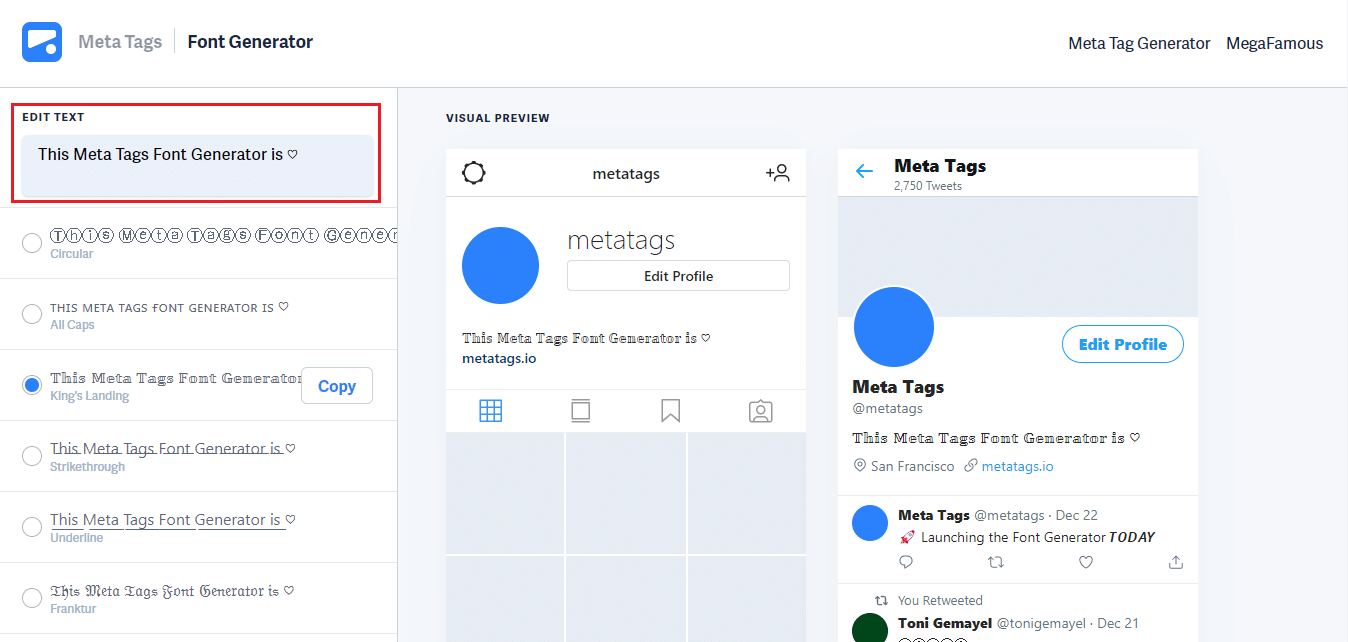
Task: Click the Meta Tags tweet avatar
Action: (870, 524)
